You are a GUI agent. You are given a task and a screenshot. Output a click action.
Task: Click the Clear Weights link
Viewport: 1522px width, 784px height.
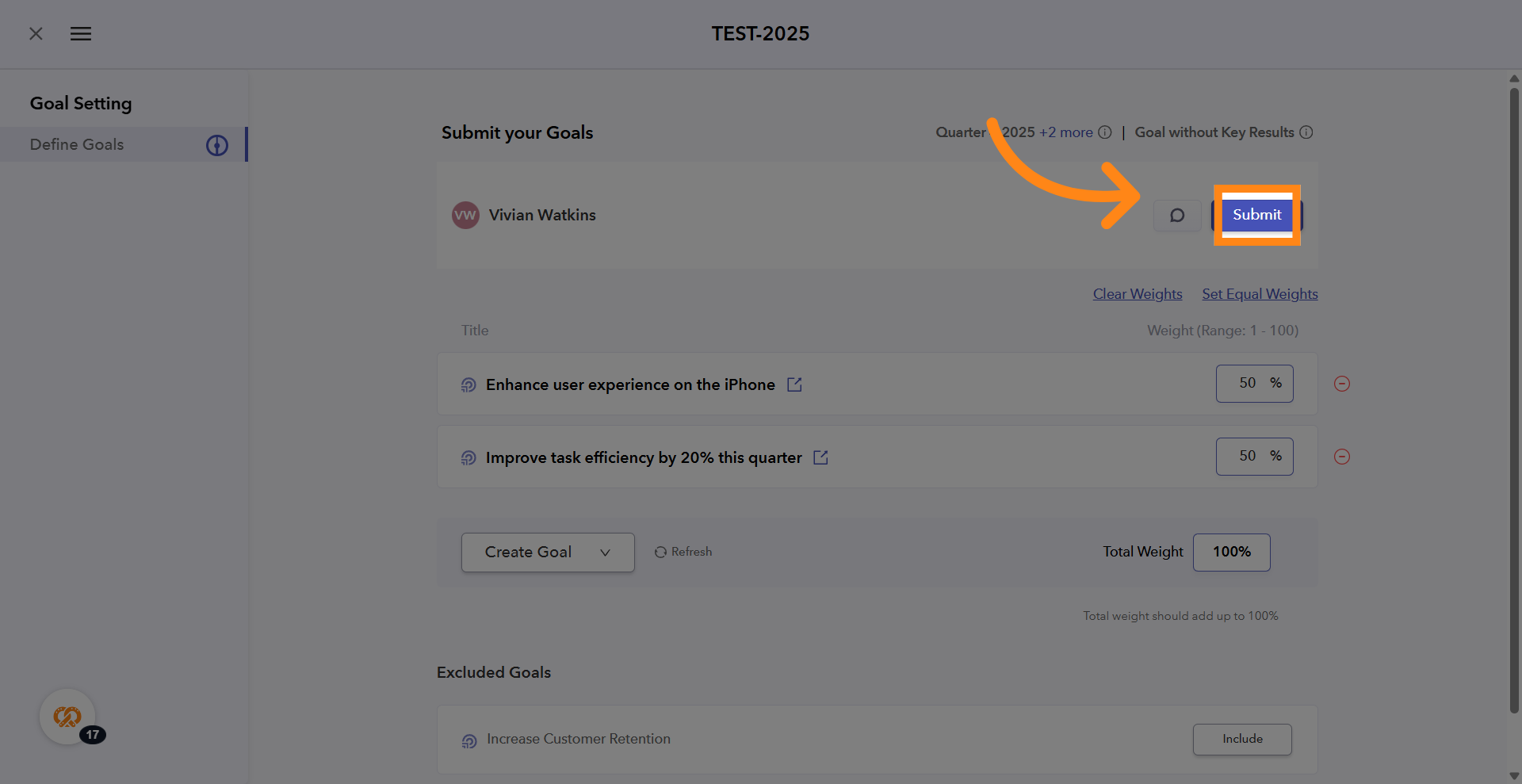click(x=1138, y=294)
